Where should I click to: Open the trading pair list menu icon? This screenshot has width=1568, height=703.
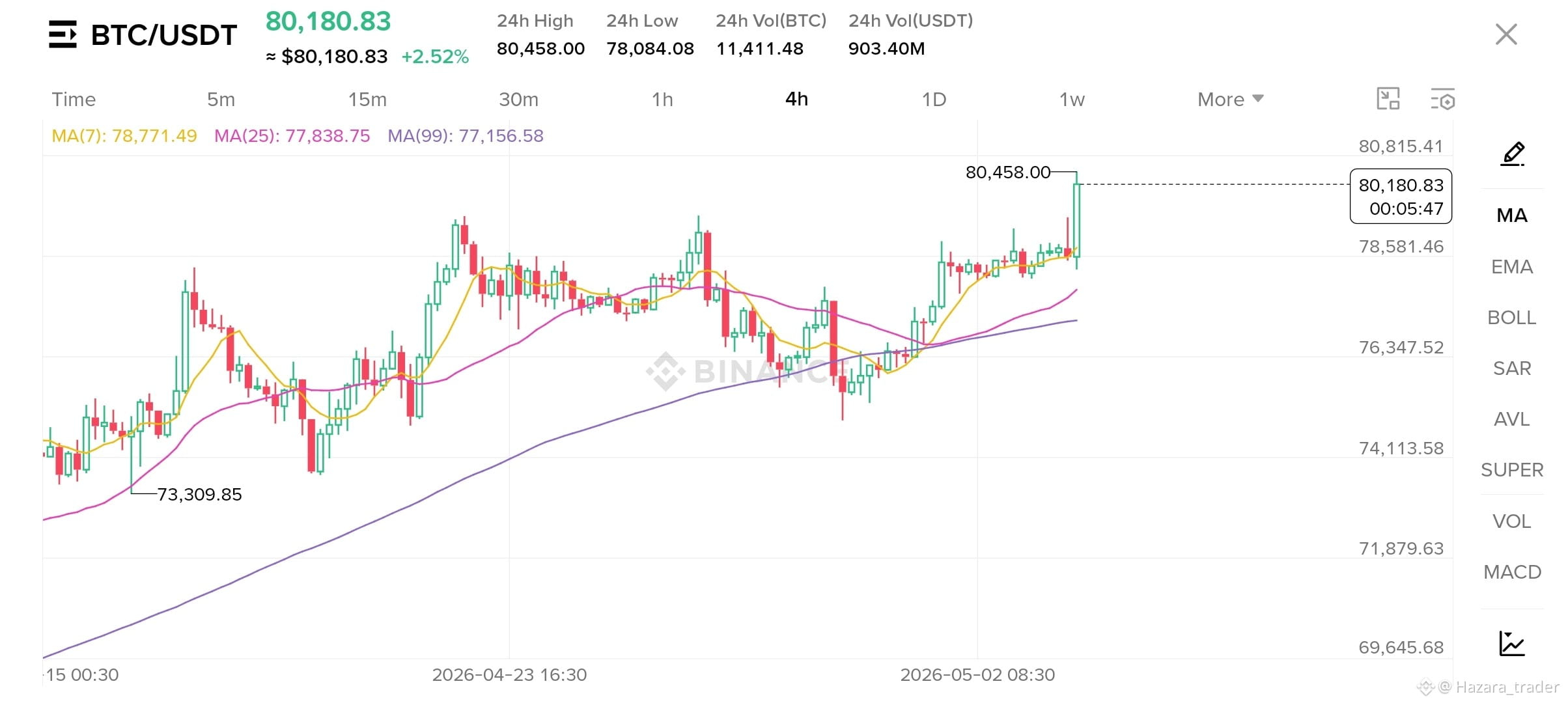(63, 34)
